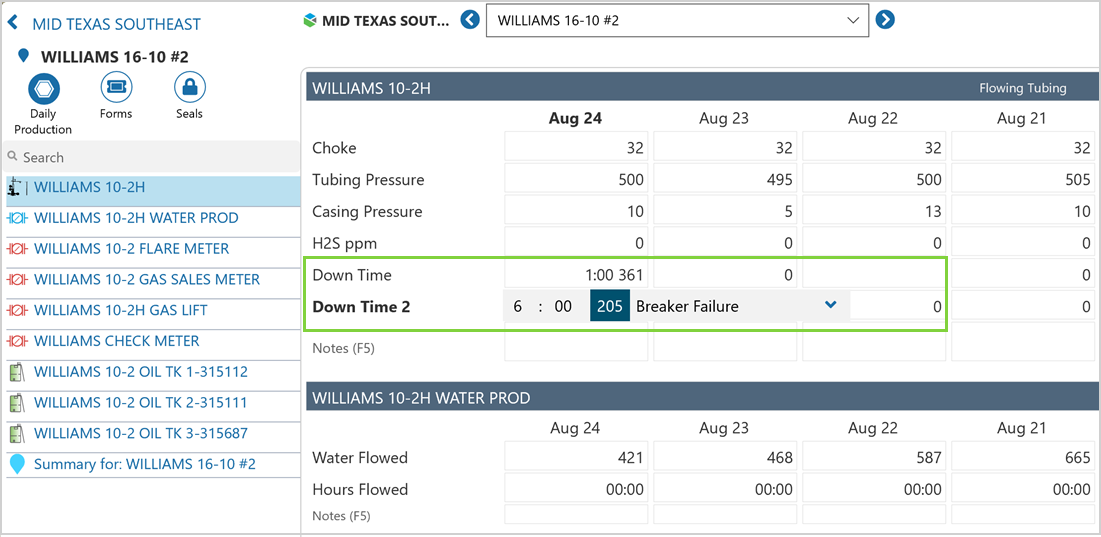
Task: Click the location pin icon beside WILLIAMS 16-10 #2
Action: (x=24, y=57)
